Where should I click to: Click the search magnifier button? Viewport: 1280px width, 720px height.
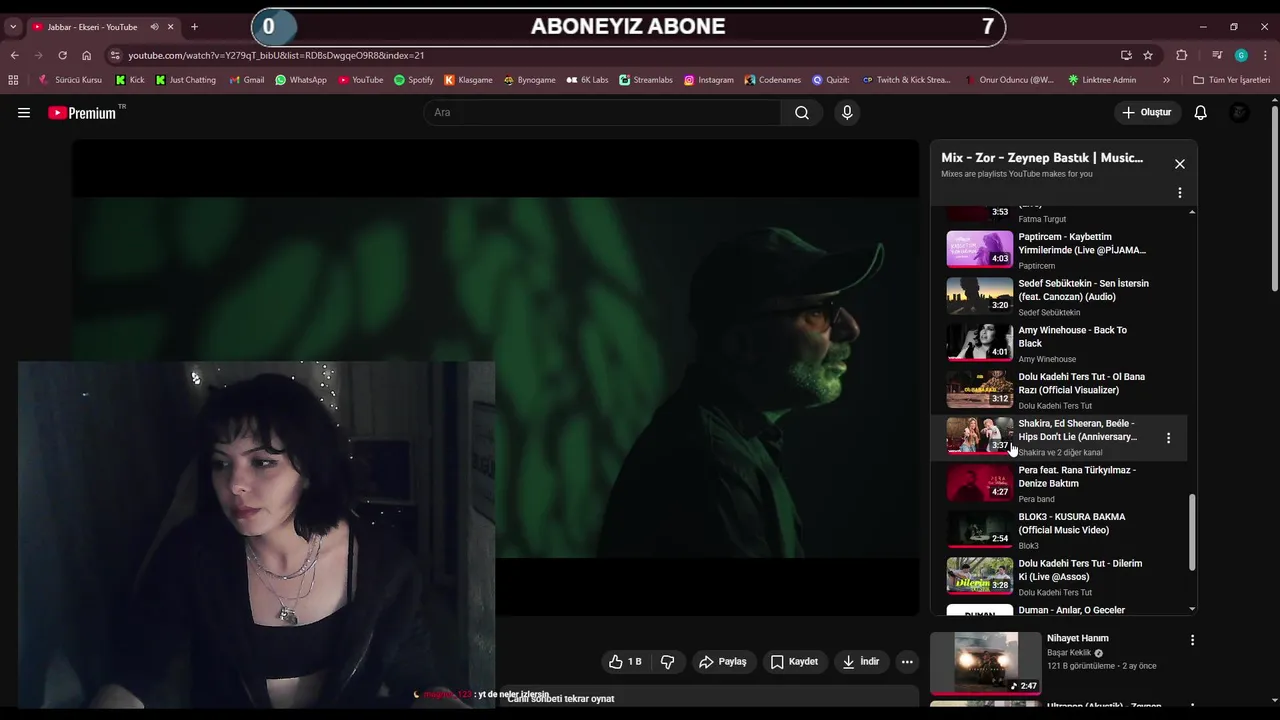pos(802,113)
